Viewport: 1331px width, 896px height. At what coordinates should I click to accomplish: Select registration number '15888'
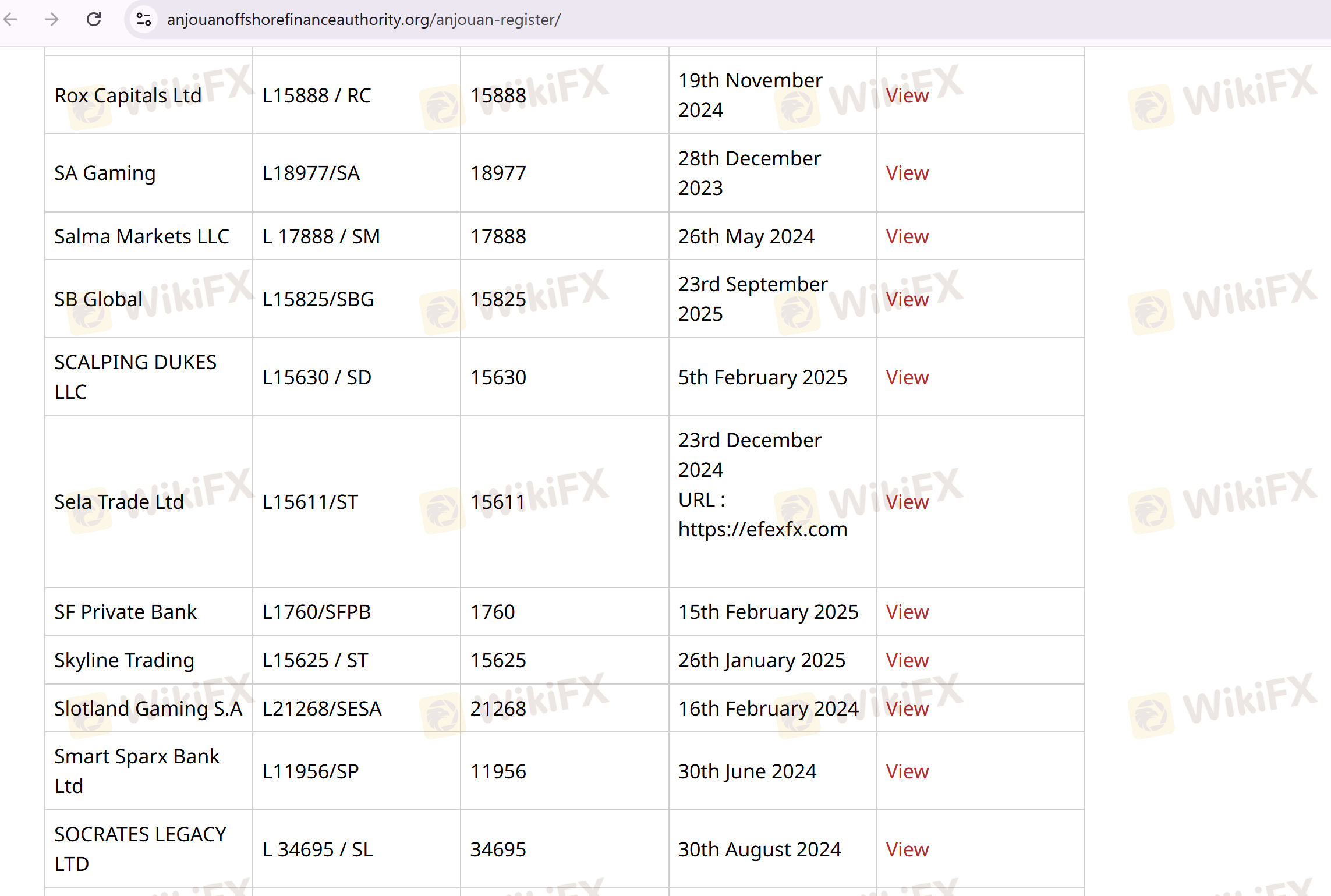coord(498,95)
